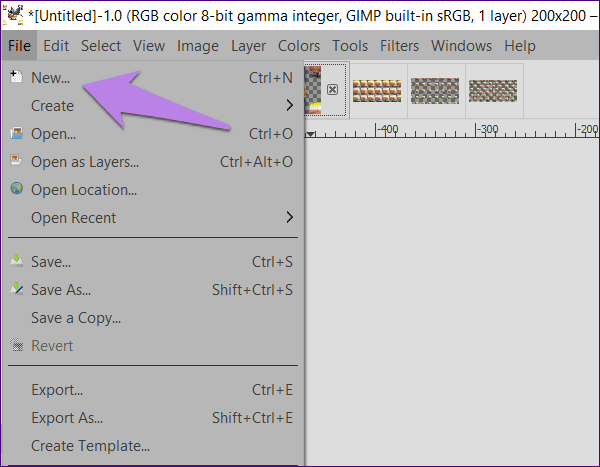Open the Windows menu
The width and height of the screenshot is (600, 467).
pyautogui.click(x=461, y=46)
